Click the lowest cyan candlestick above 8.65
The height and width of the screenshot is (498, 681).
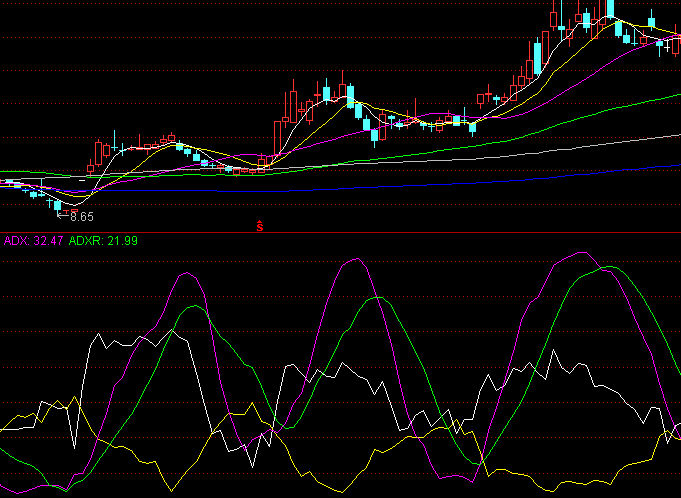57,204
